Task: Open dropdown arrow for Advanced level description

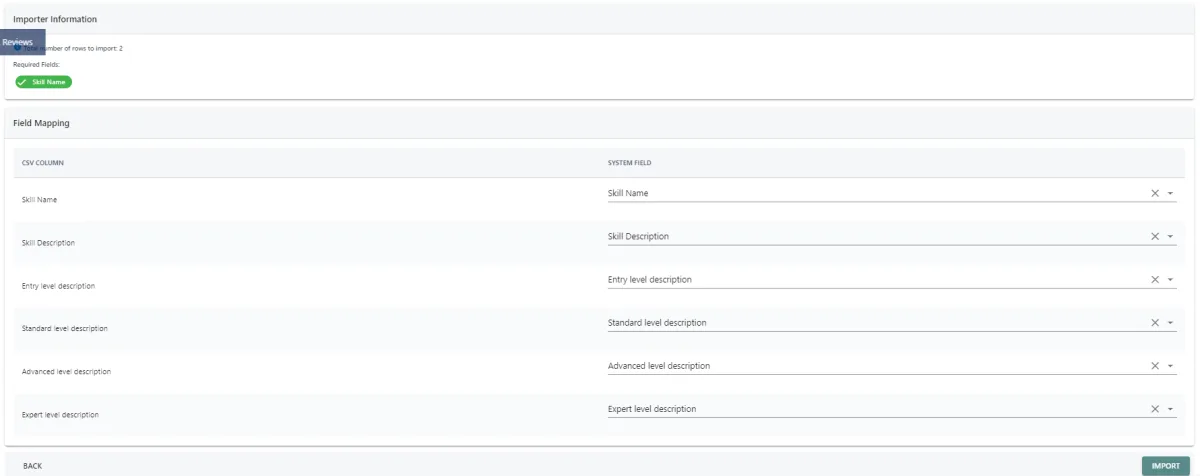Action: [x=1170, y=366]
